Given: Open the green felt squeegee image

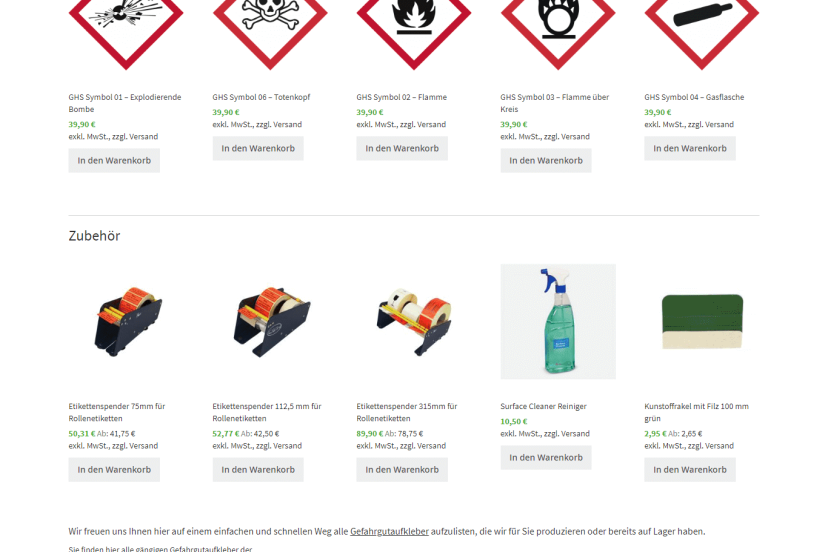Looking at the screenshot, I should (x=702, y=322).
